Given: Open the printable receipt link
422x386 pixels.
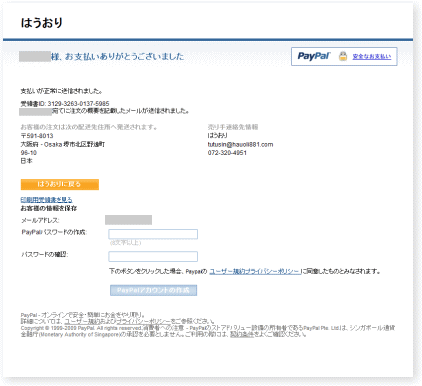Looking at the screenshot, I should tap(46, 200).
